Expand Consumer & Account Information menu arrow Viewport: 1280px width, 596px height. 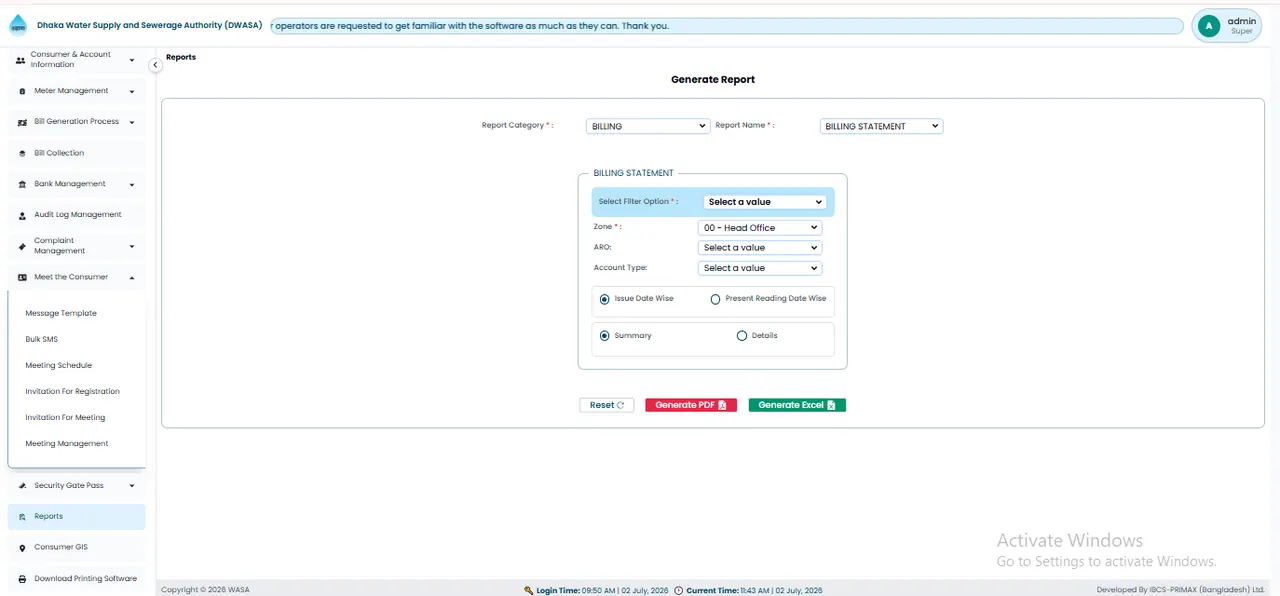click(132, 61)
